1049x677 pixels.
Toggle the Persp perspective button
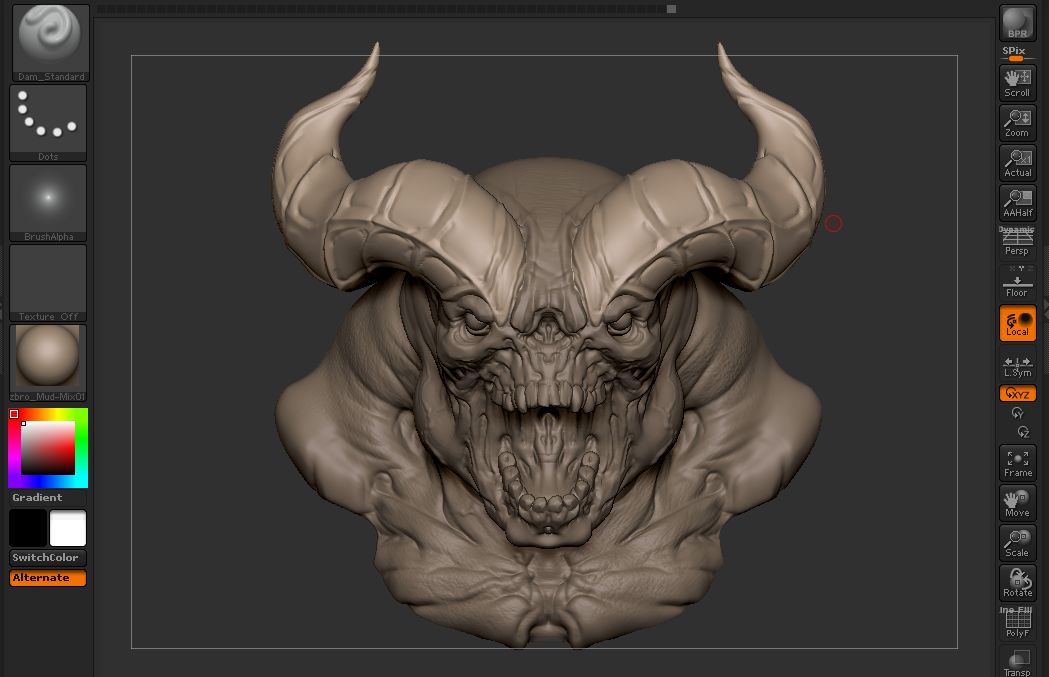(x=1018, y=242)
